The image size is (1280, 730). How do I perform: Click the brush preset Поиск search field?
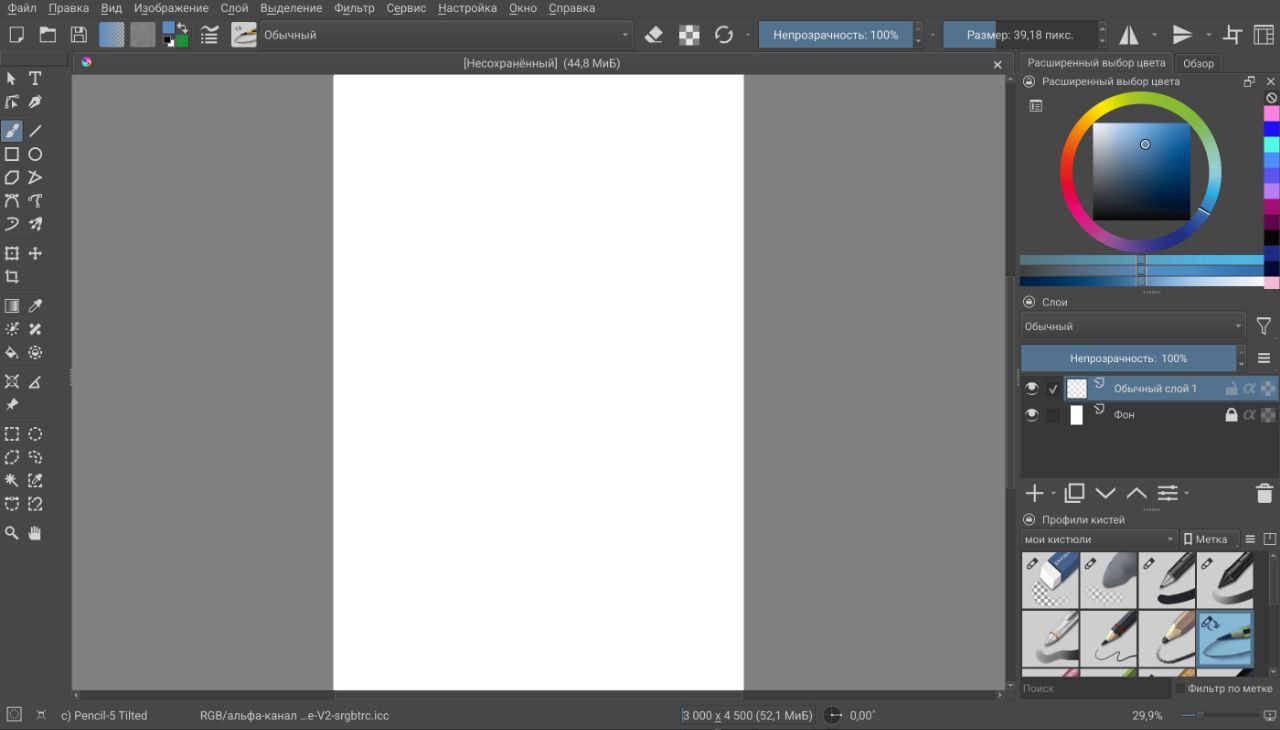click(1094, 689)
